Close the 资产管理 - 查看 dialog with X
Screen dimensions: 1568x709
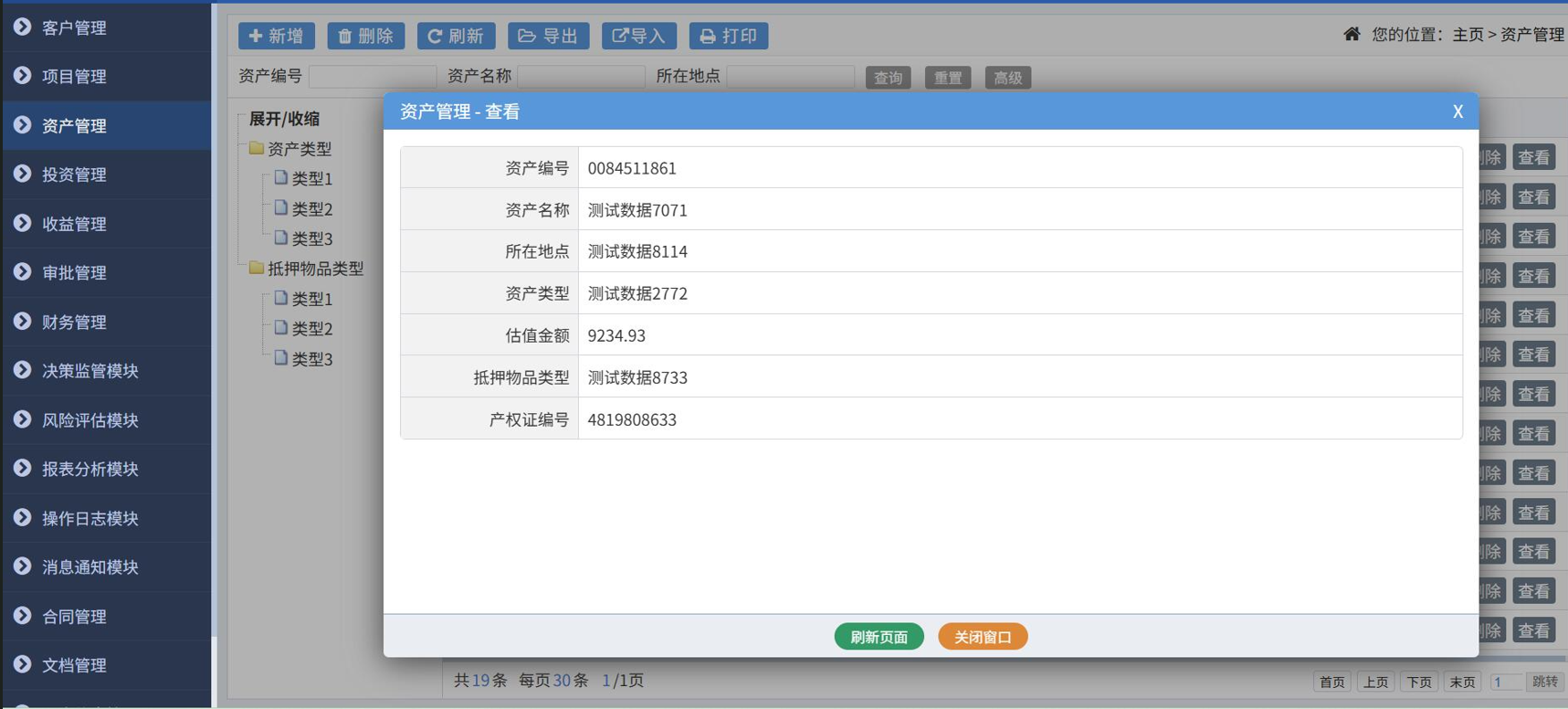click(x=1458, y=111)
